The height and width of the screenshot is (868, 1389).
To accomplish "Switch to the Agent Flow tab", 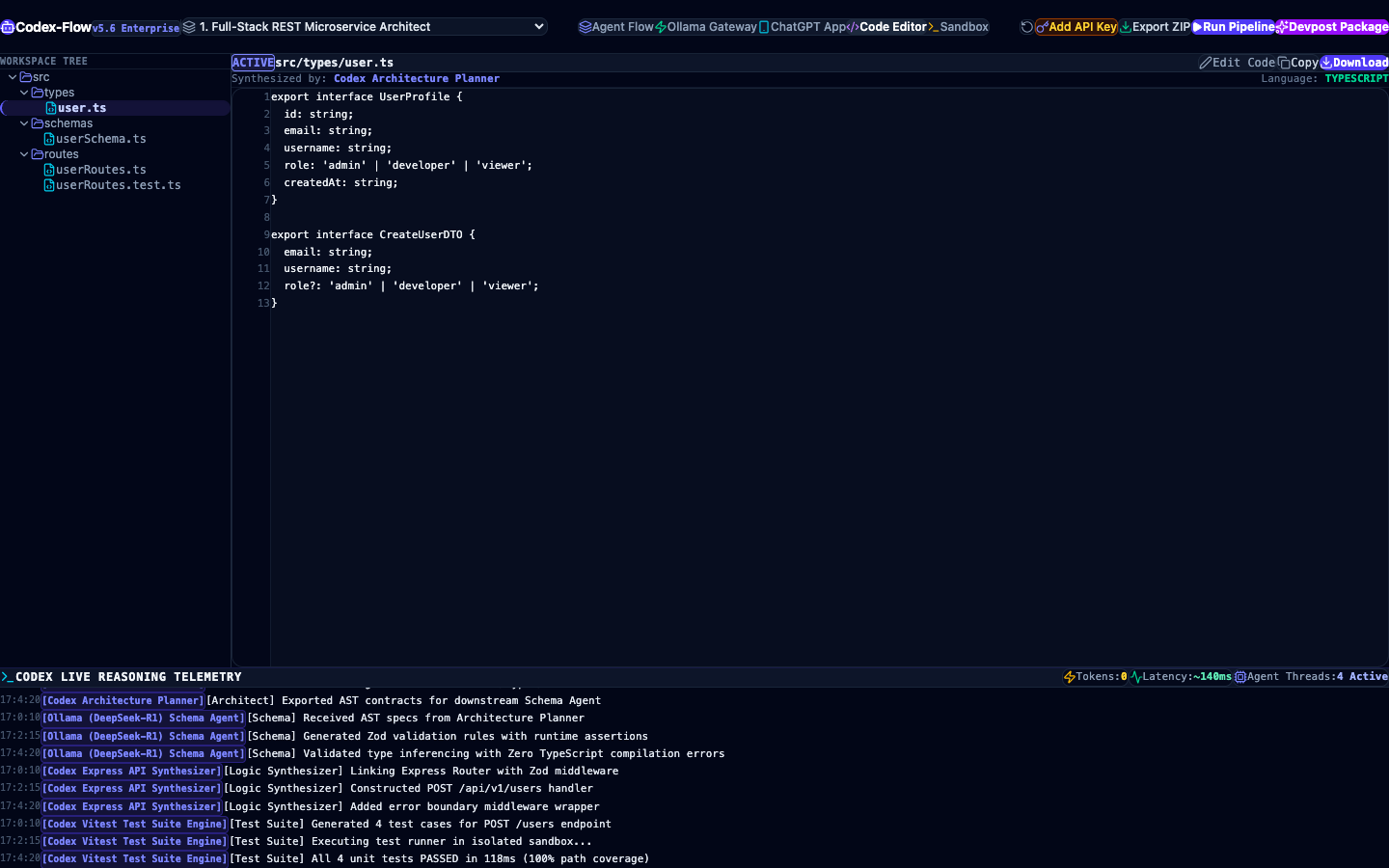I will [616, 27].
